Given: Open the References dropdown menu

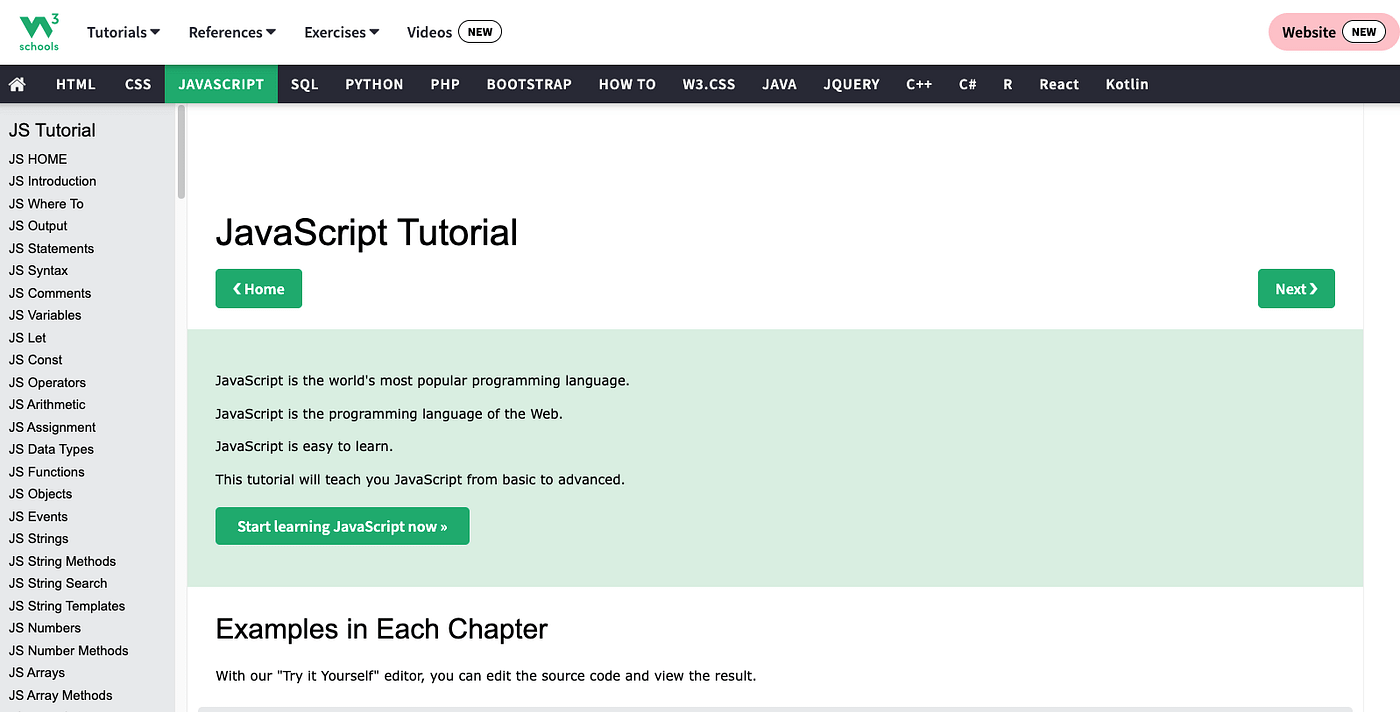Looking at the screenshot, I should coord(232,32).
